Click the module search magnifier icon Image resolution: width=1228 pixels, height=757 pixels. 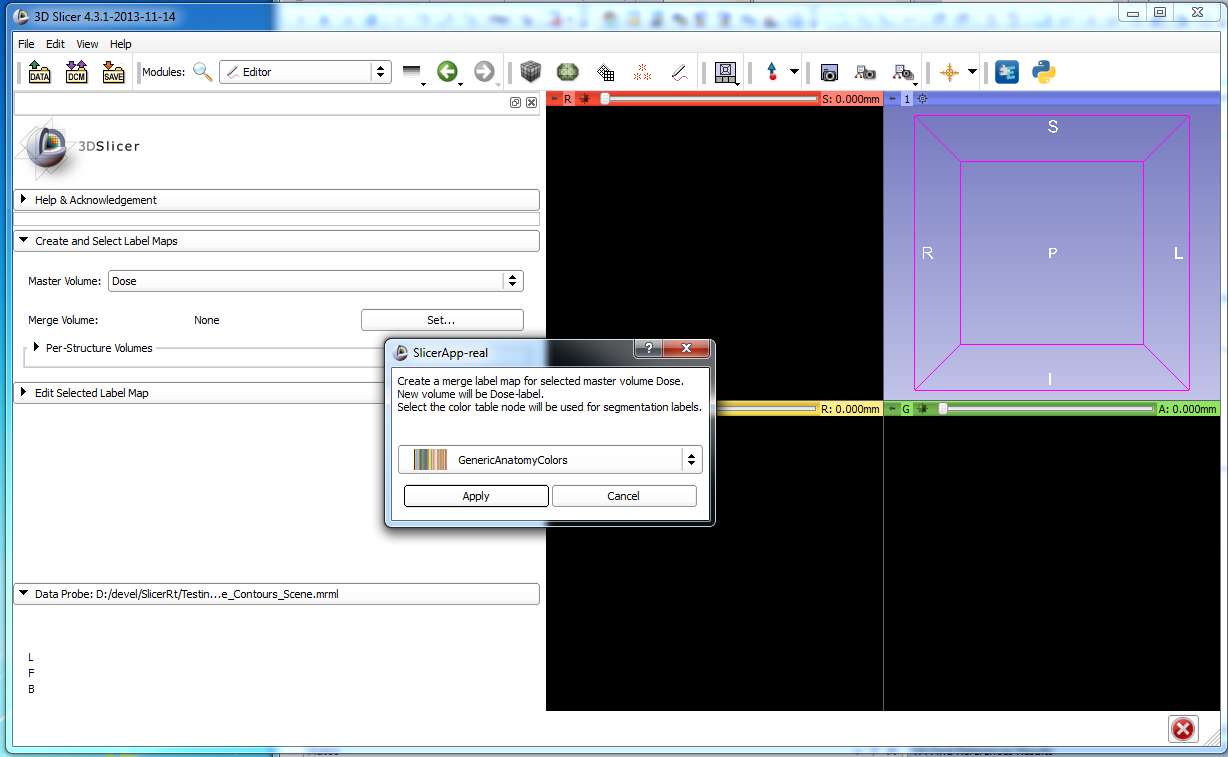pos(203,72)
